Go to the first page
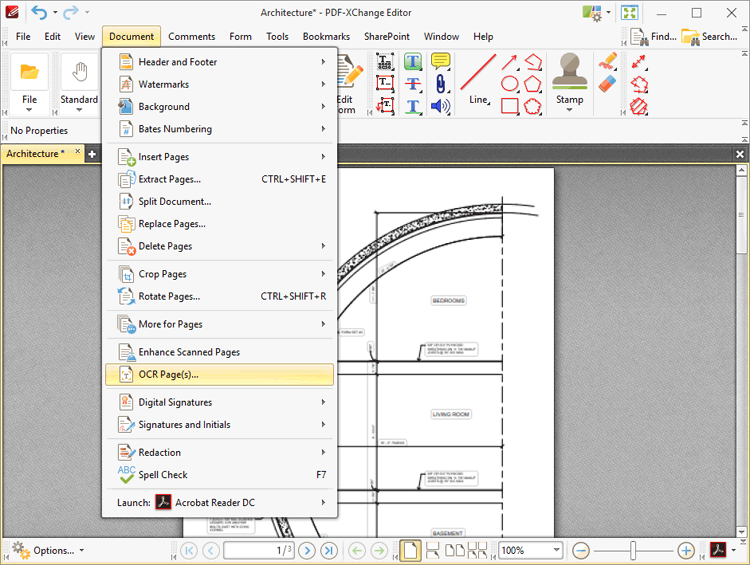The width and height of the screenshot is (750, 565). 189,551
